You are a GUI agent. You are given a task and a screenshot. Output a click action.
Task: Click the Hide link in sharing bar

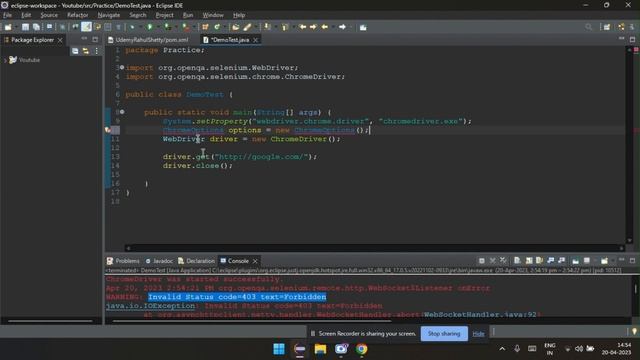point(478,334)
